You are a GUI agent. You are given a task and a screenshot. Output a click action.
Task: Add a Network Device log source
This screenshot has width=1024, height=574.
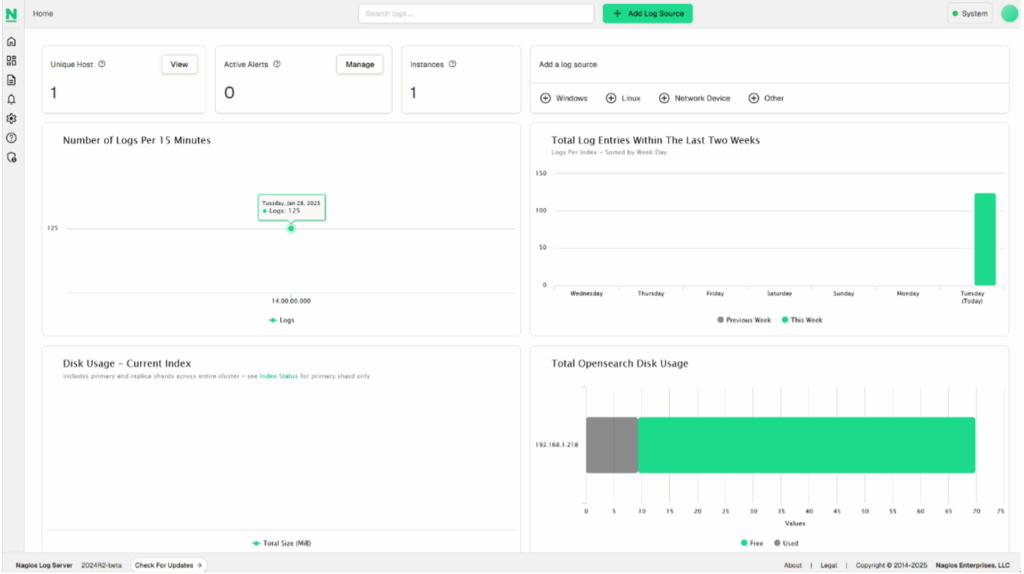pos(694,98)
